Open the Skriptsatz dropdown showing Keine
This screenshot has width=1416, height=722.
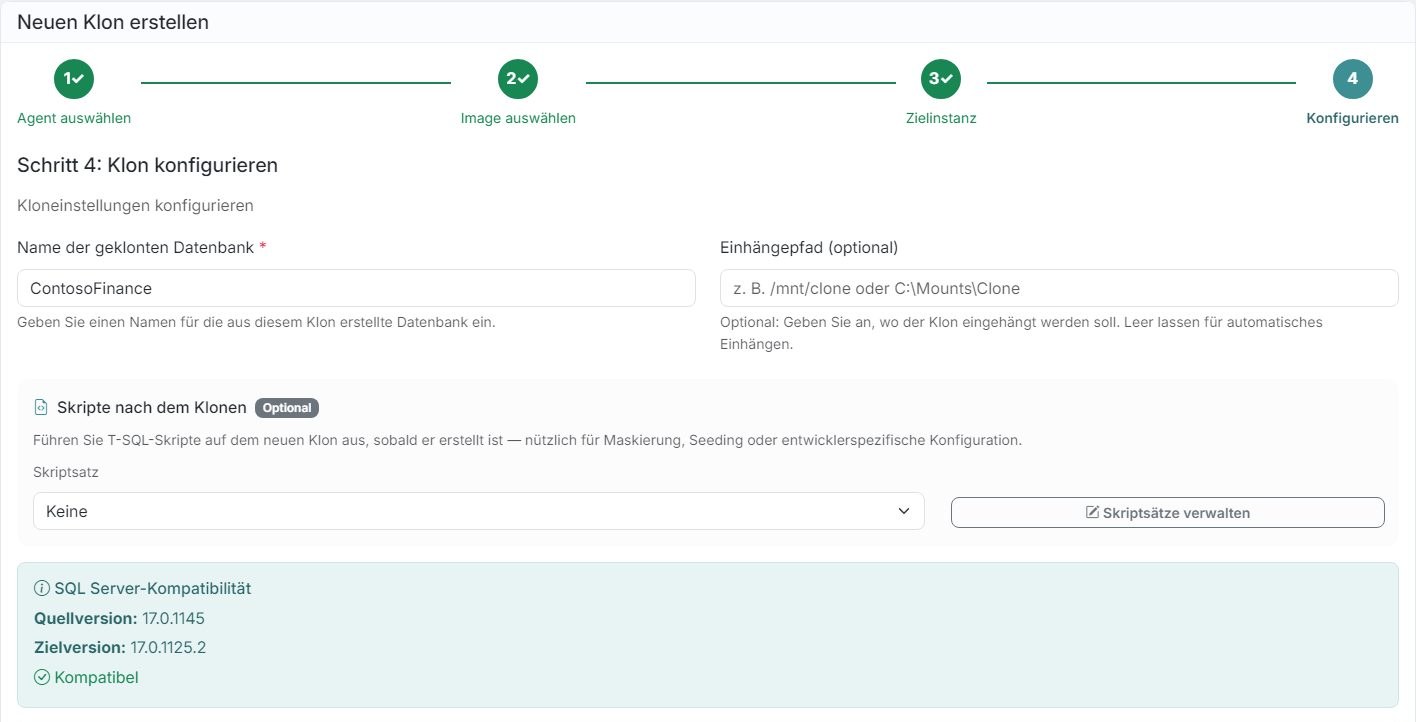coord(479,511)
